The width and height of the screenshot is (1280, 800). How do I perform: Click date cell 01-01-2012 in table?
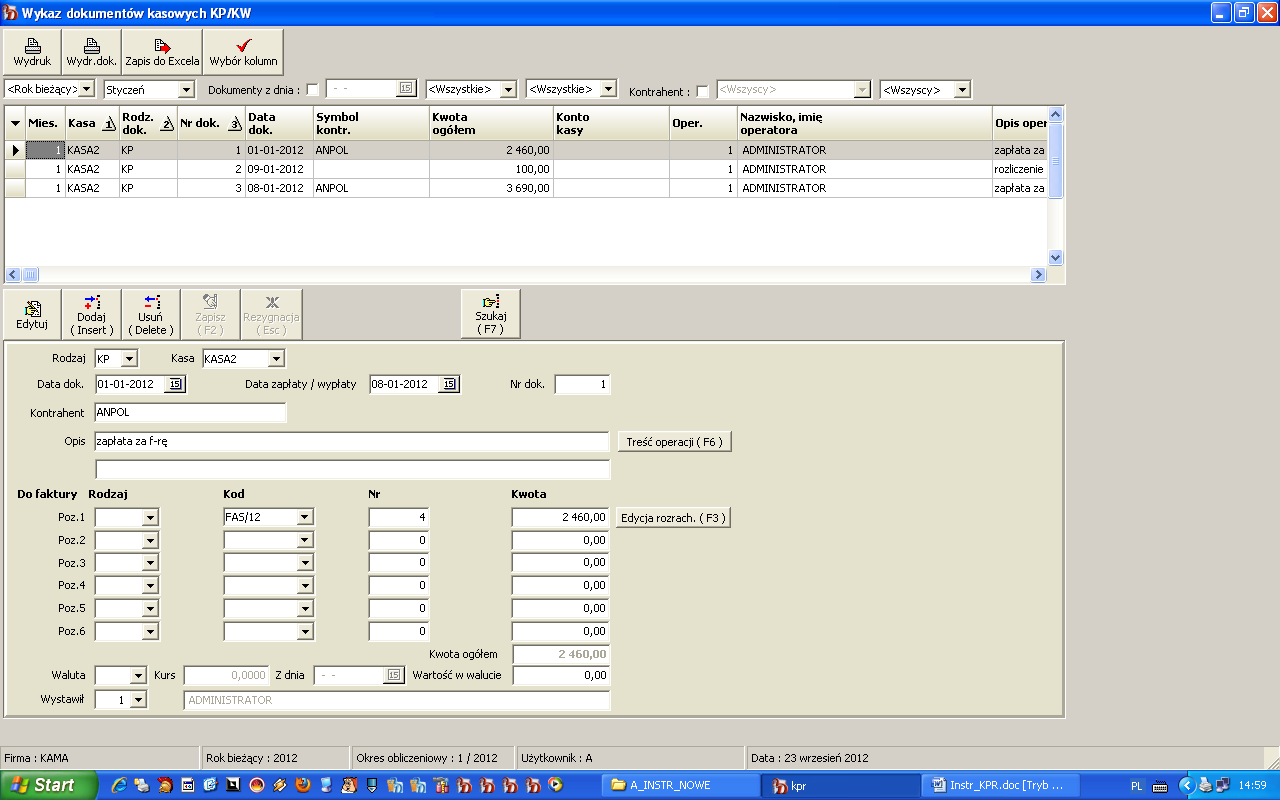click(x=279, y=150)
